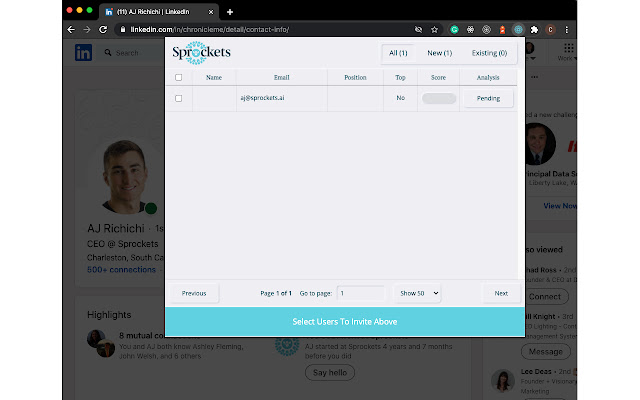Click the LinkedIn Work grid icon
The height and width of the screenshot is (400, 640).
click(568, 49)
